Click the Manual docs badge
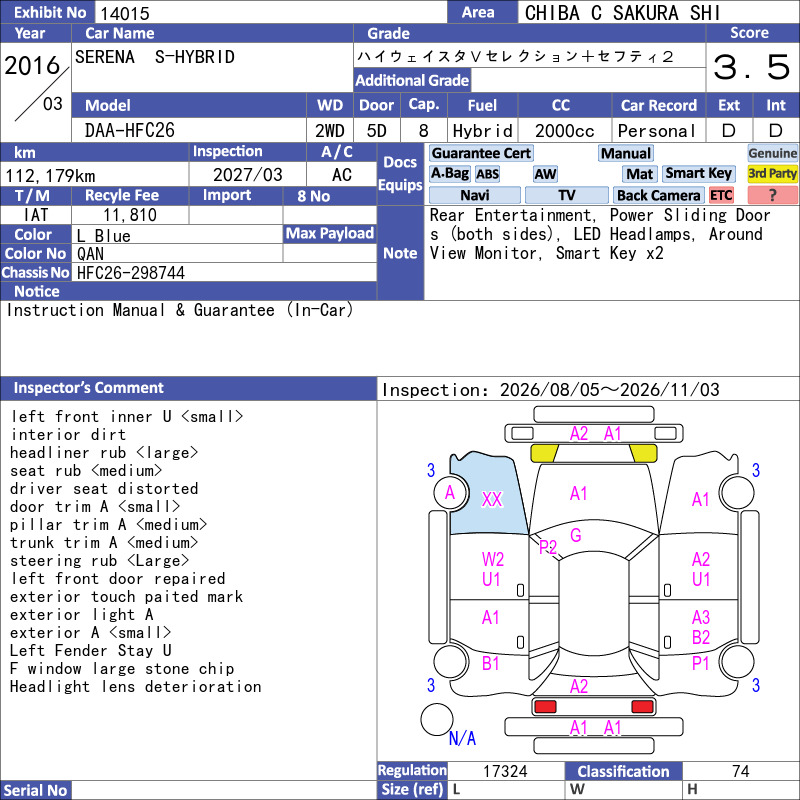This screenshot has height=800, width=800. 626,153
